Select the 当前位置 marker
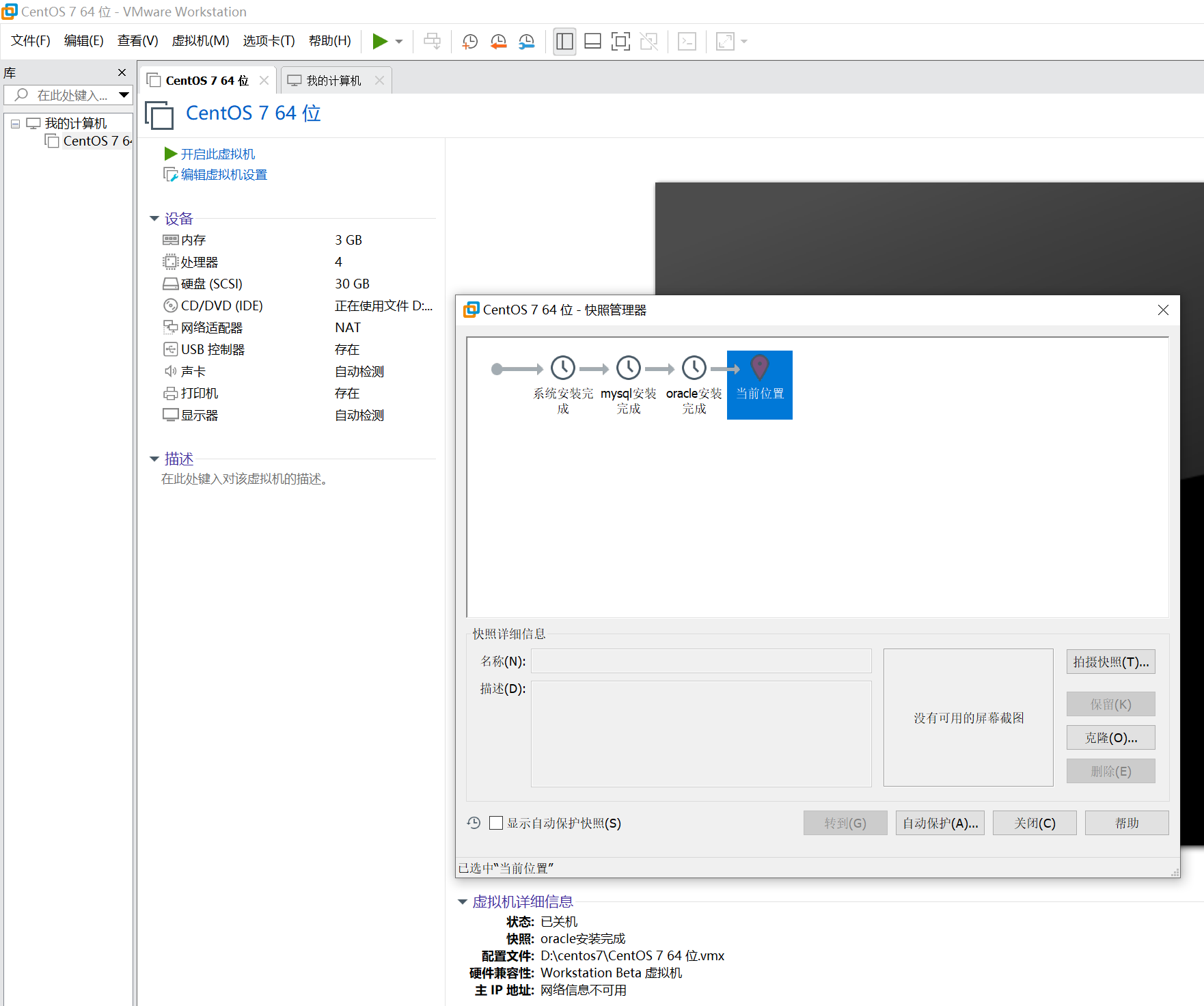 pyautogui.click(x=760, y=384)
